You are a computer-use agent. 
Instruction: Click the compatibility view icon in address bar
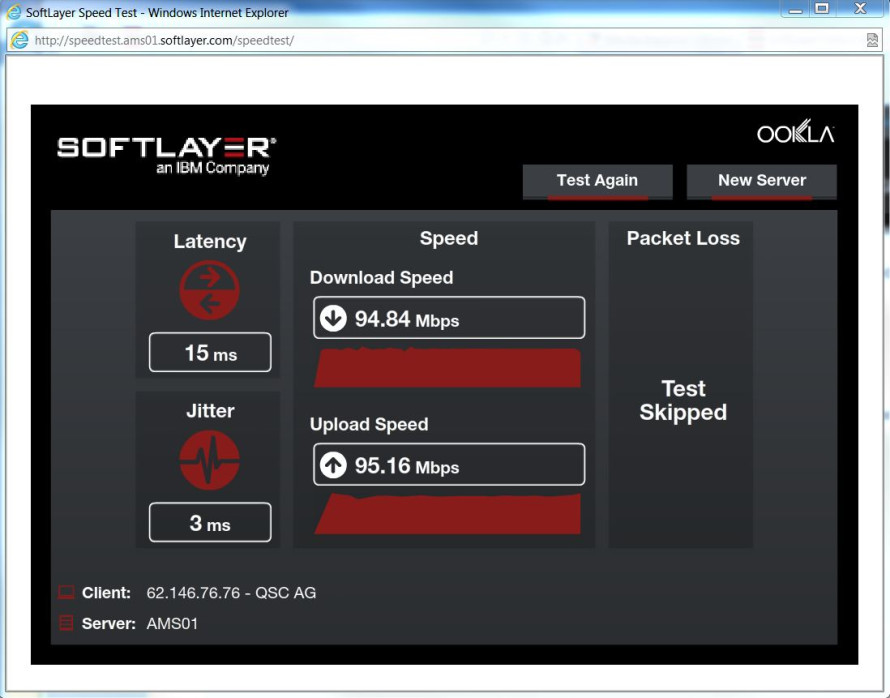[x=872, y=40]
